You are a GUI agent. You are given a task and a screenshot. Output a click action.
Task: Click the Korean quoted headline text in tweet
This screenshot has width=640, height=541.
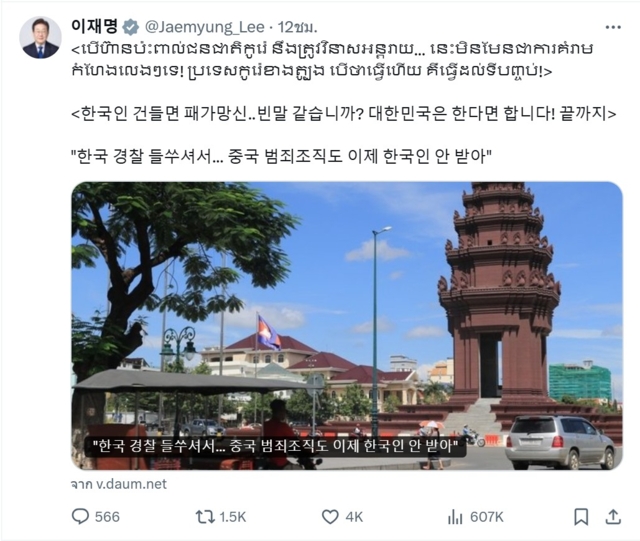[x=282, y=156]
